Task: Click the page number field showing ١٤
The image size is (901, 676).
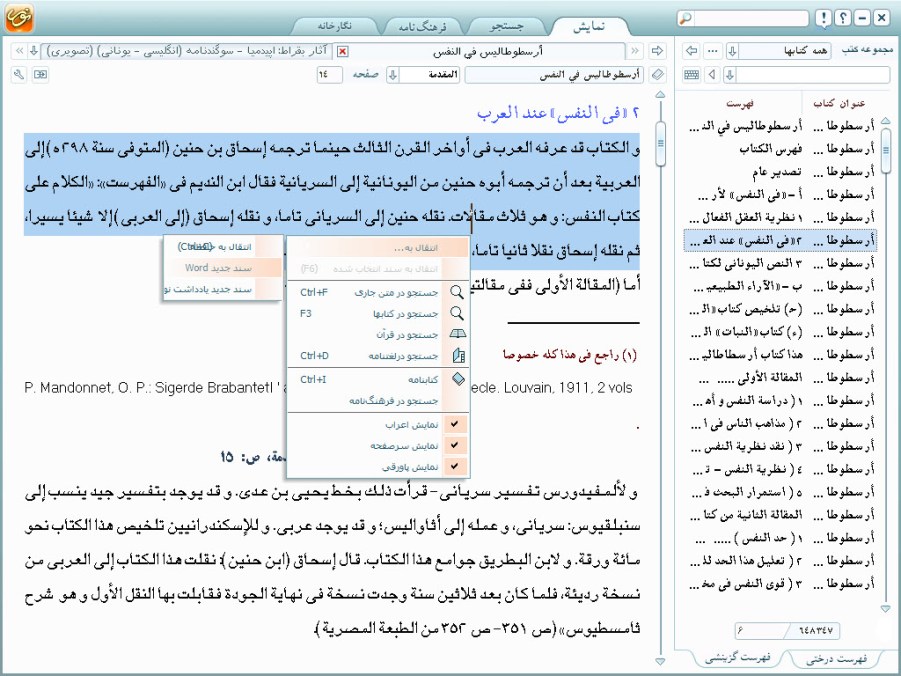Action: coord(329,75)
